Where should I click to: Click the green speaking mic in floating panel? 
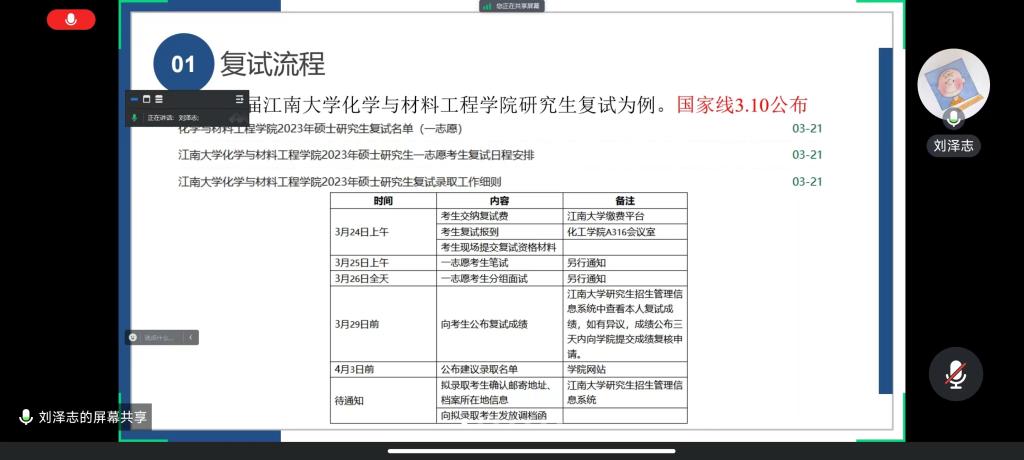click(x=134, y=117)
